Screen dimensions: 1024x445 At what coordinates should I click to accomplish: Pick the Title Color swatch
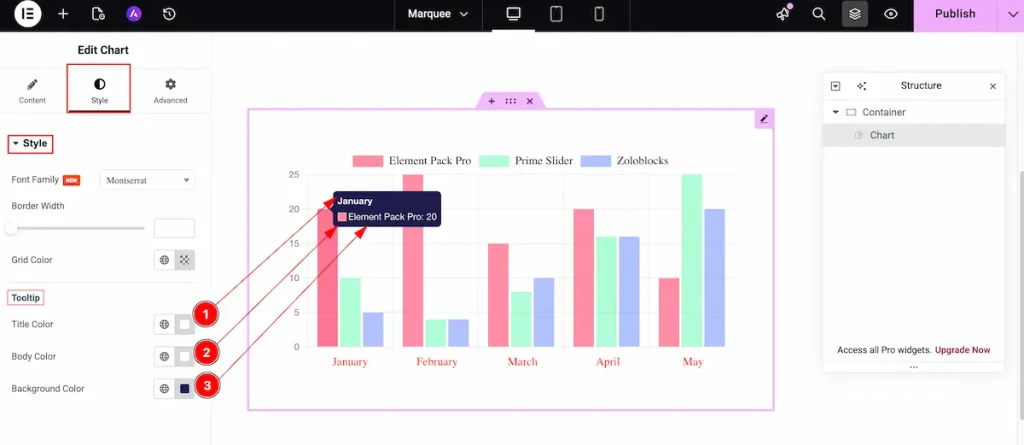pyautogui.click(x=185, y=324)
